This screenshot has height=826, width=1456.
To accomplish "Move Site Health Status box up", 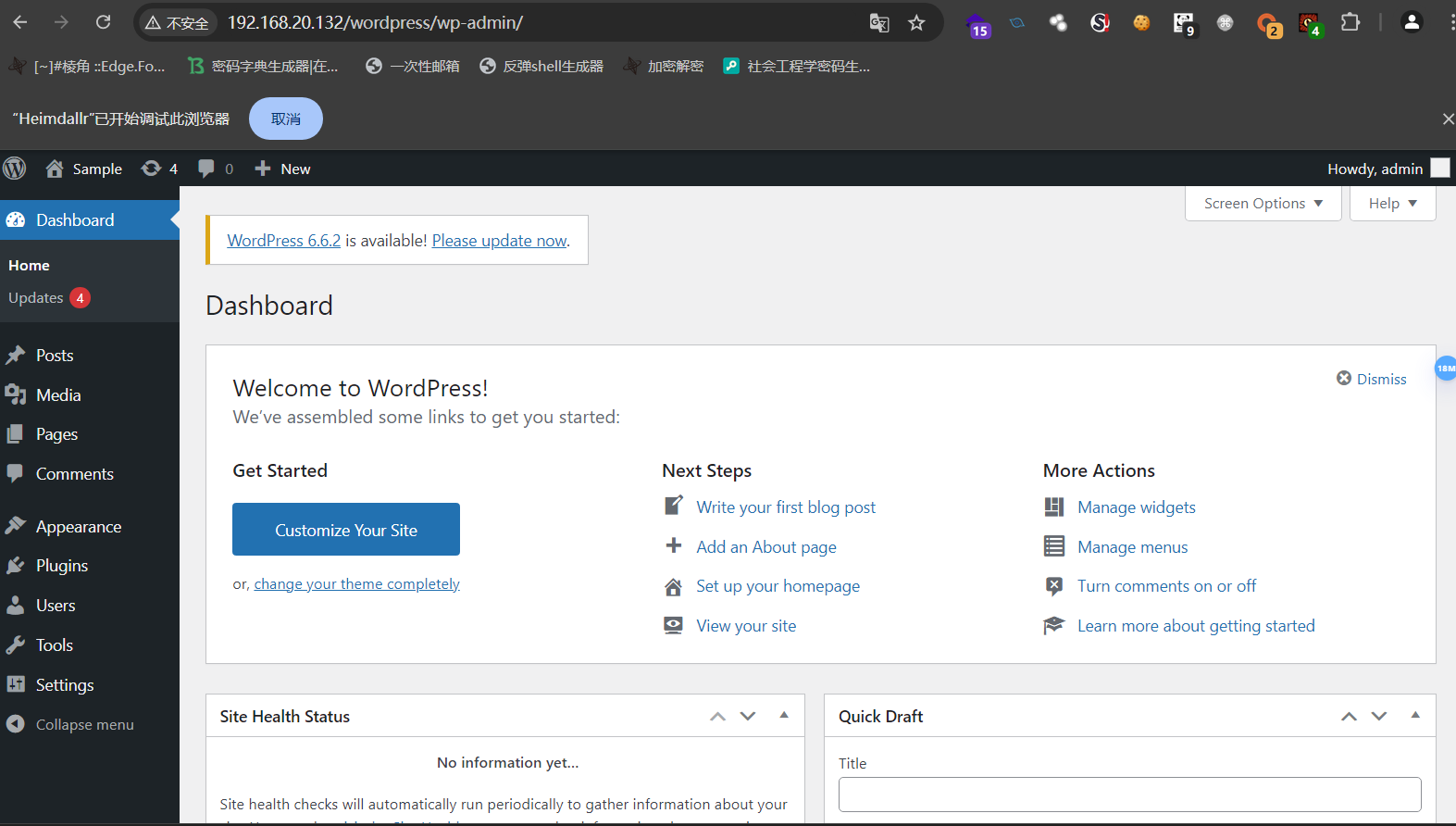I will (x=717, y=717).
